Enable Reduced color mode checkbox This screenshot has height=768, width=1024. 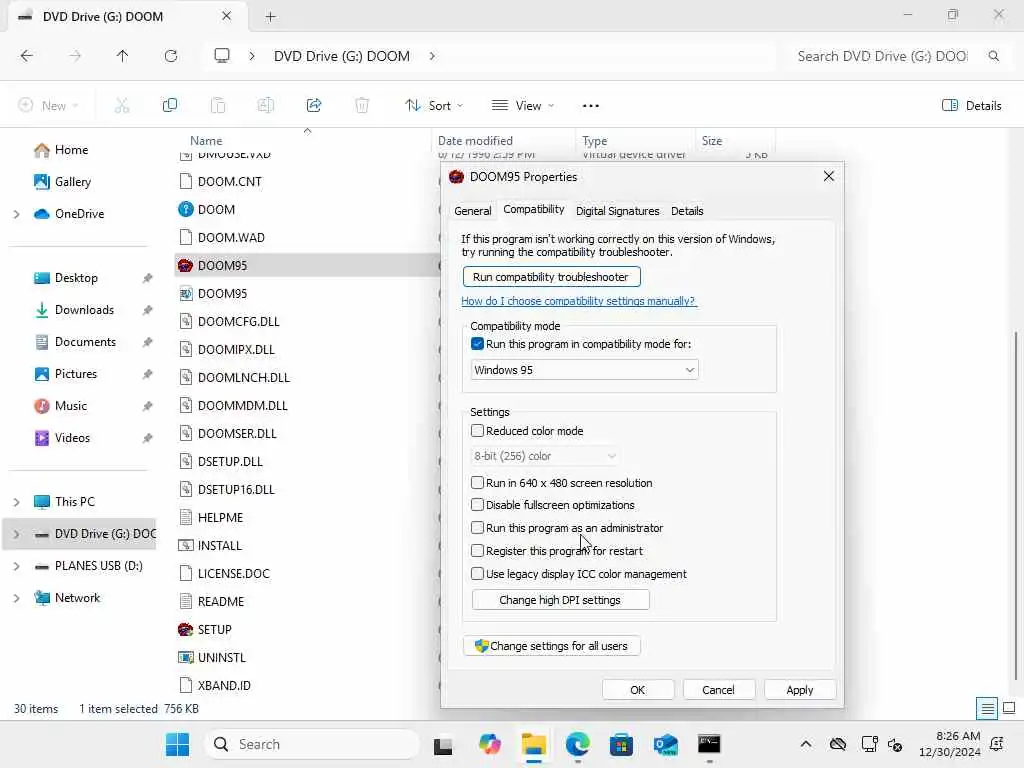477,431
